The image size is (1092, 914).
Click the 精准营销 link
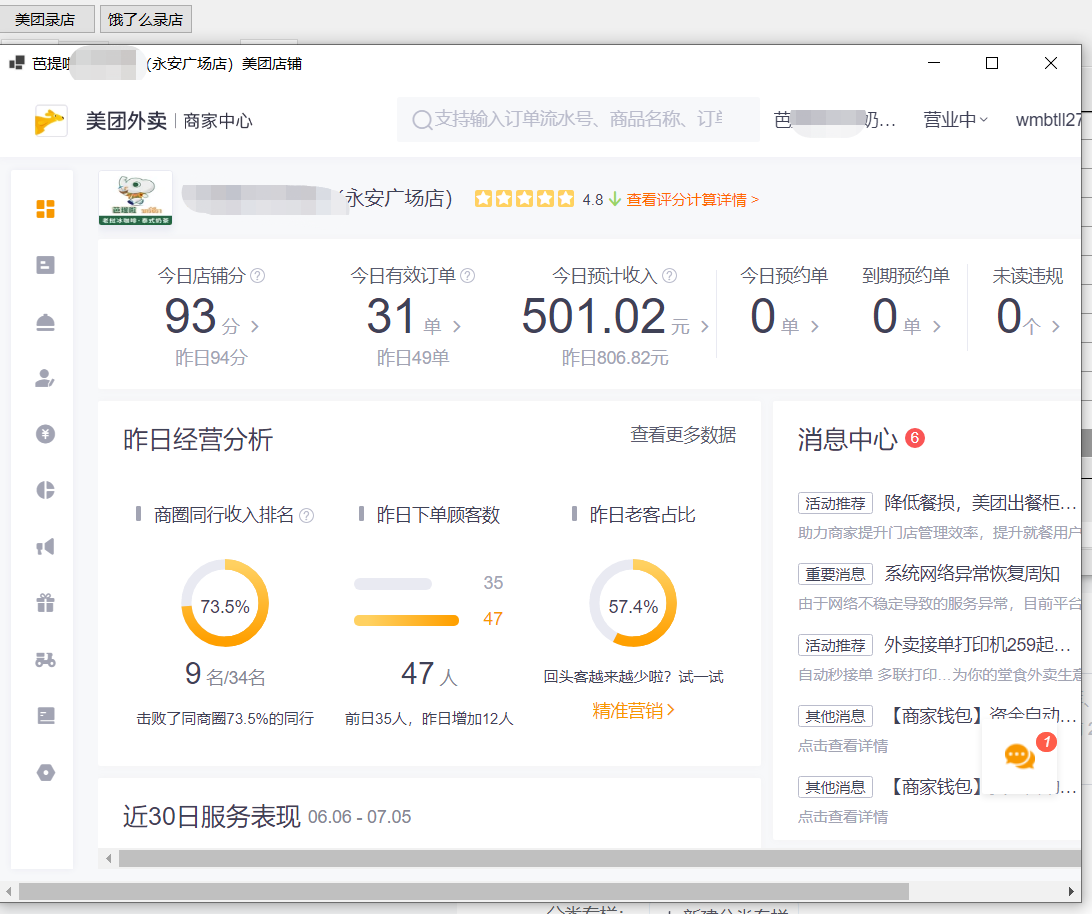(x=633, y=711)
